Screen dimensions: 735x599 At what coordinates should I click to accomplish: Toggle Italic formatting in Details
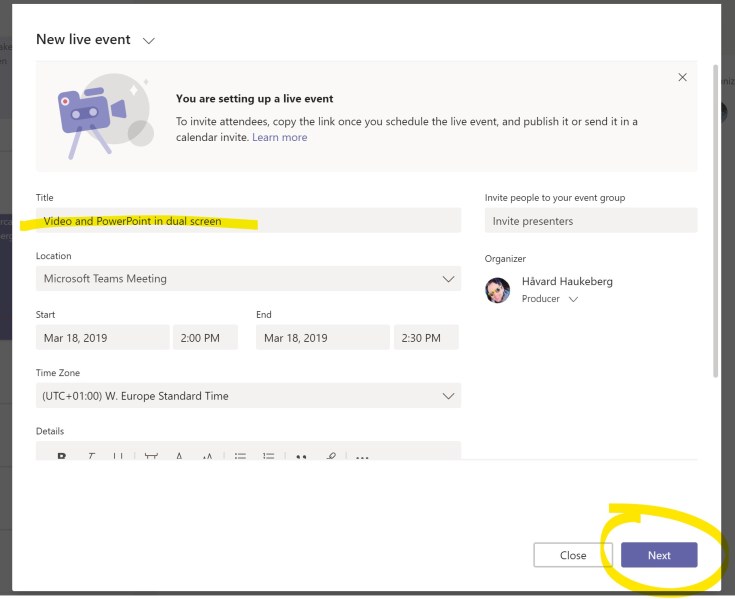coord(90,457)
